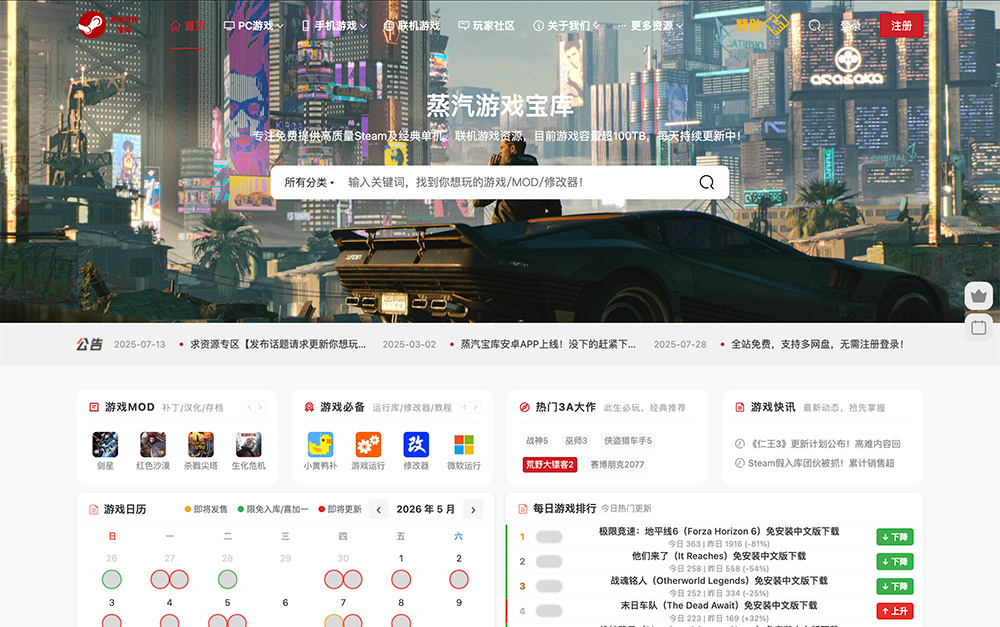
Task: Open ranked game 他们来了 (It Reaches)
Action: coord(719,556)
